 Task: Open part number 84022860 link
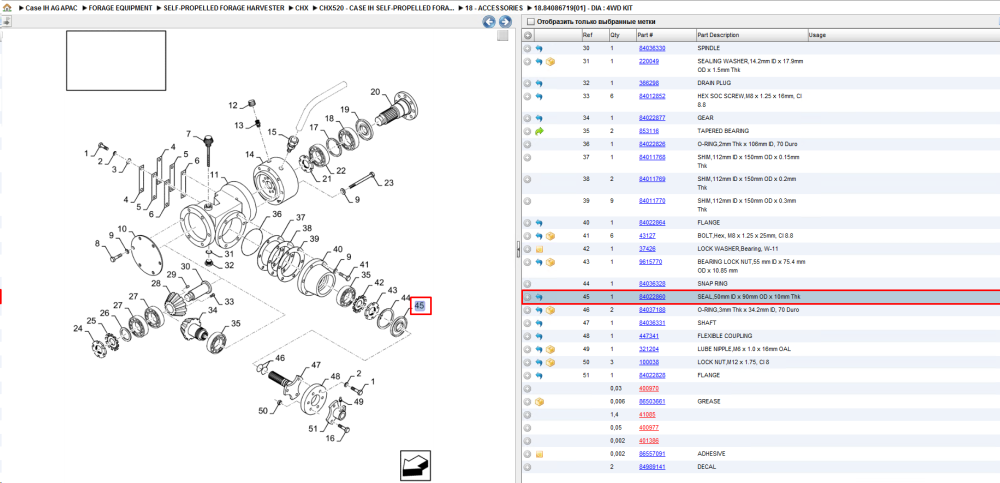coord(652,297)
